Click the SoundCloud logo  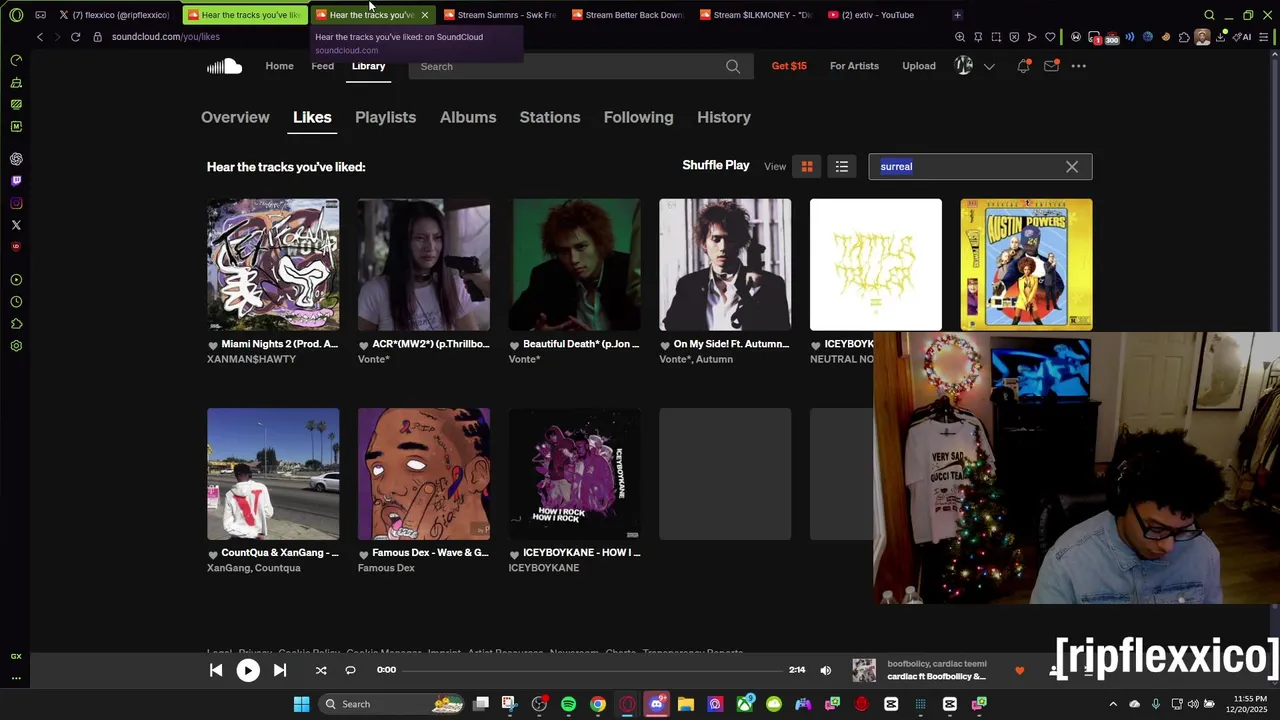(224, 66)
